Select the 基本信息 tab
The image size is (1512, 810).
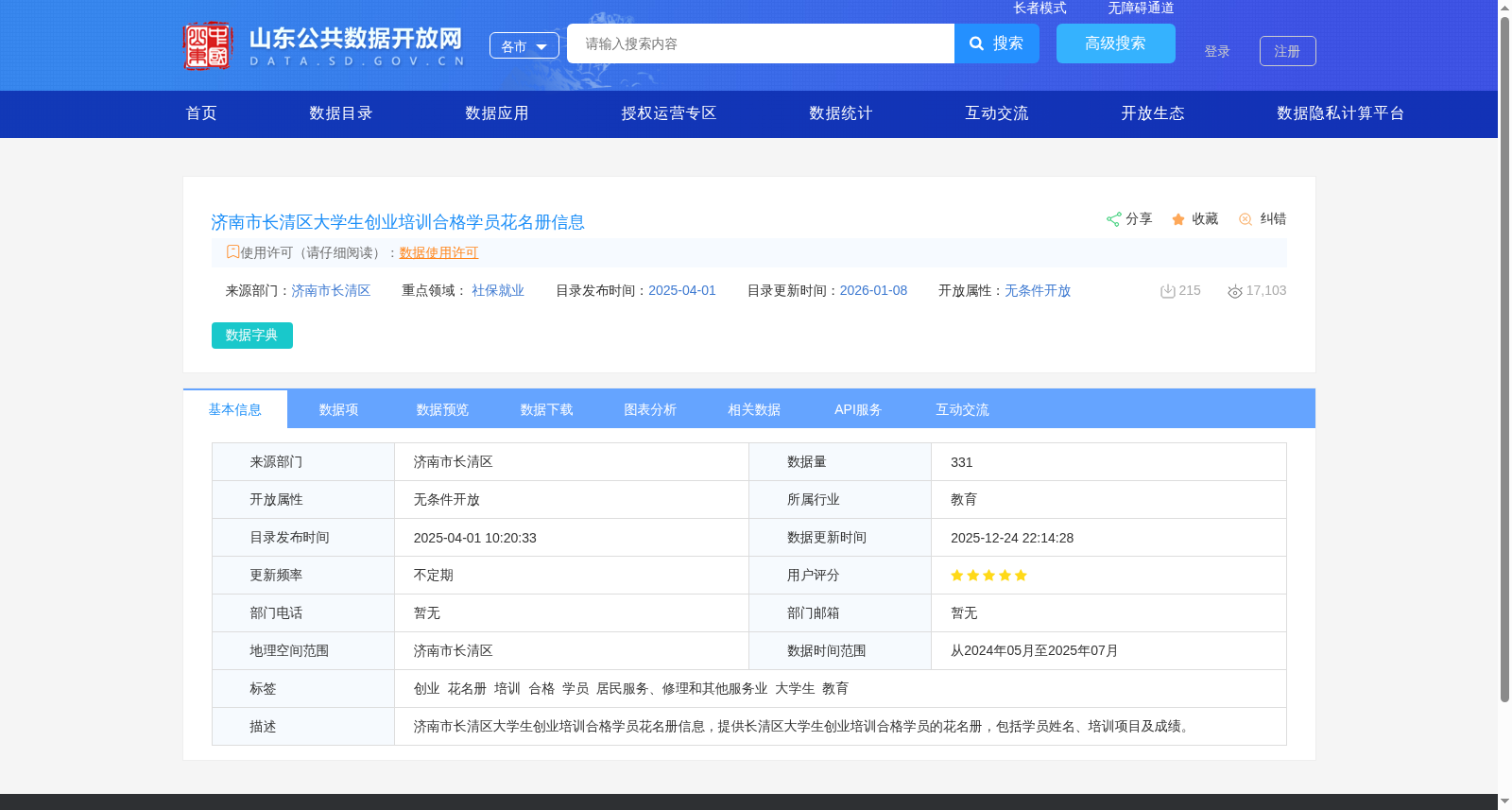pyautogui.click(x=235, y=409)
